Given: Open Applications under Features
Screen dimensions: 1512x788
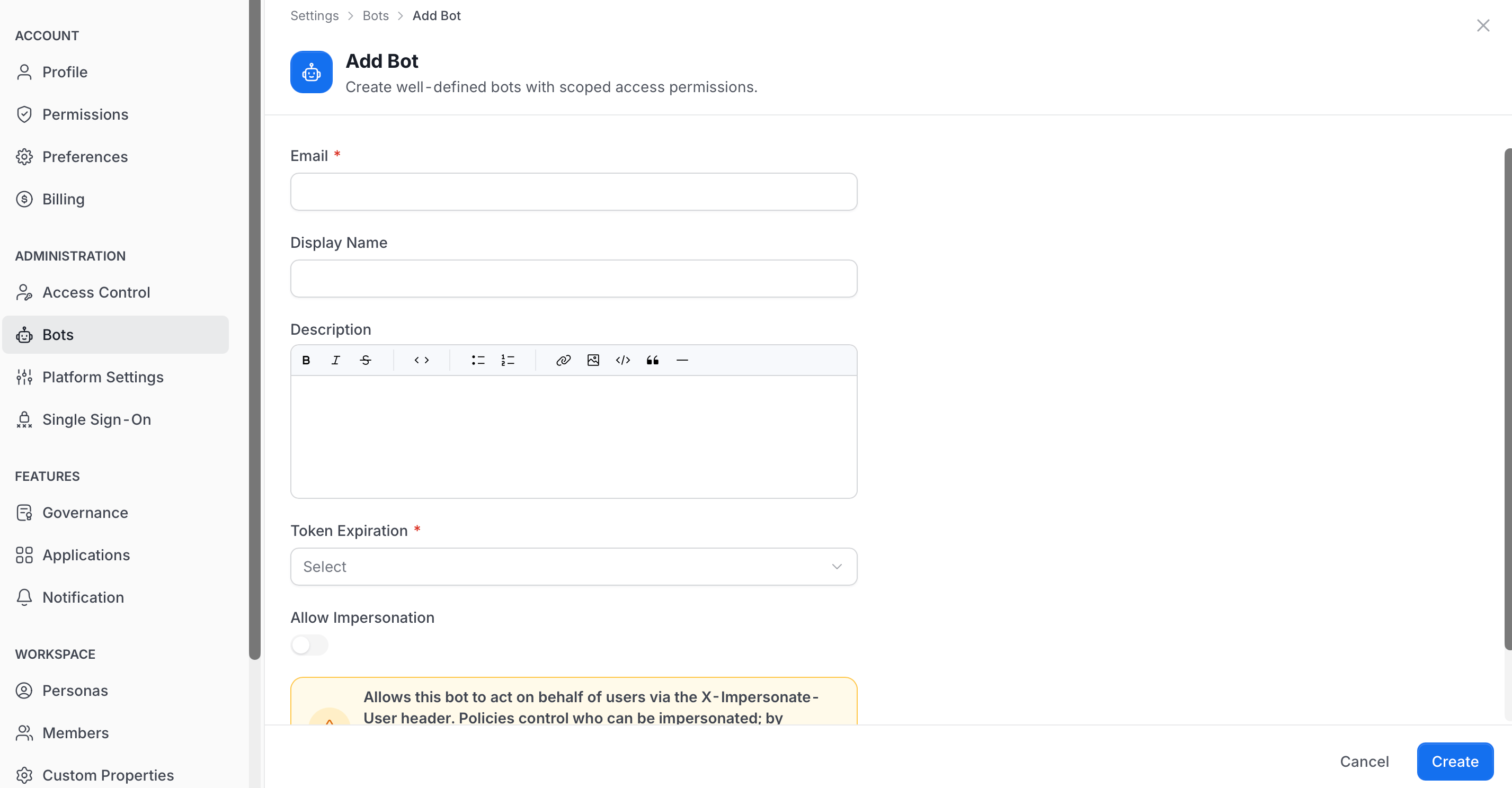Looking at the screenshot, I should (115, 555).
